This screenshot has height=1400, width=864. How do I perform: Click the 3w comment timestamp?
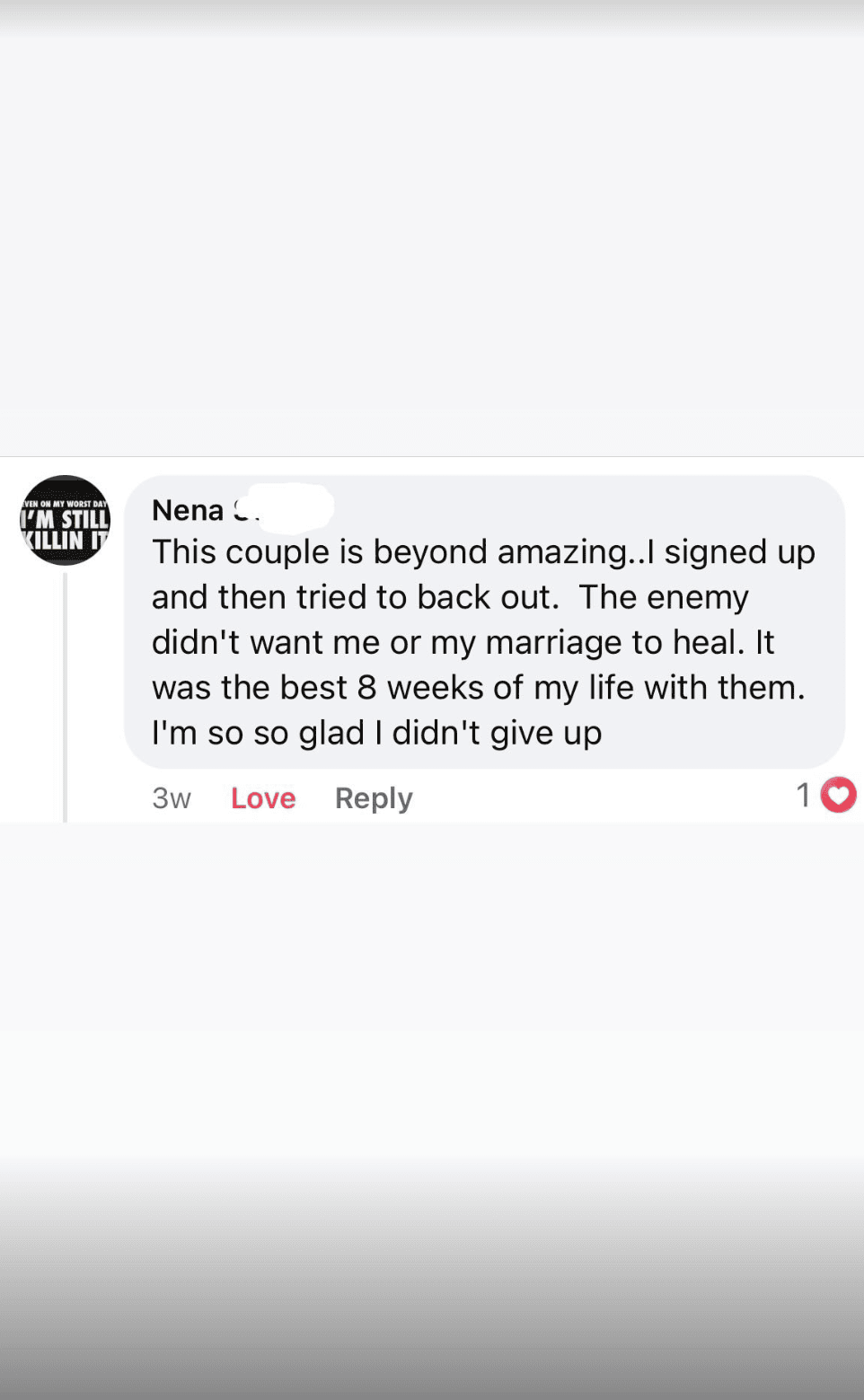click(x=171, y=798)
